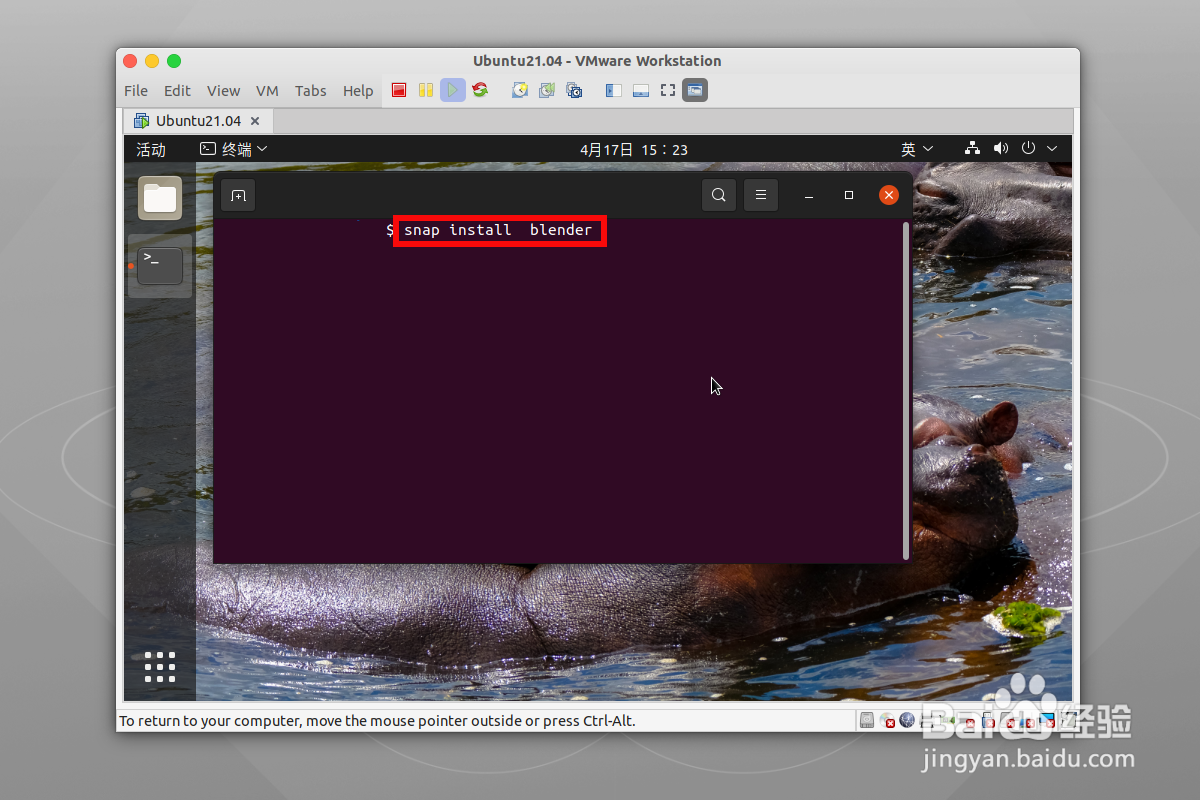Power off the virtual machine
The height and width of the screenshot is (800, 1200).
coord(398,90)
